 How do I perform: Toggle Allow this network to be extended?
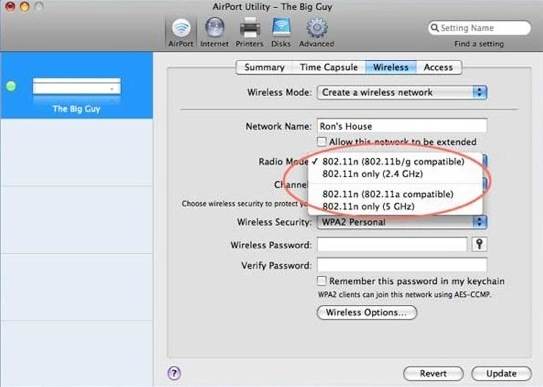point(322,141)
